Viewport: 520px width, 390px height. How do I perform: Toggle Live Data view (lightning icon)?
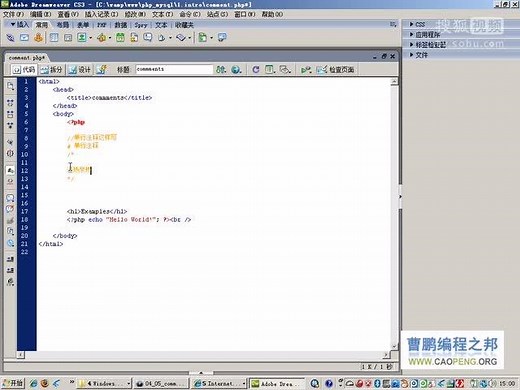(x=102, y=70)
